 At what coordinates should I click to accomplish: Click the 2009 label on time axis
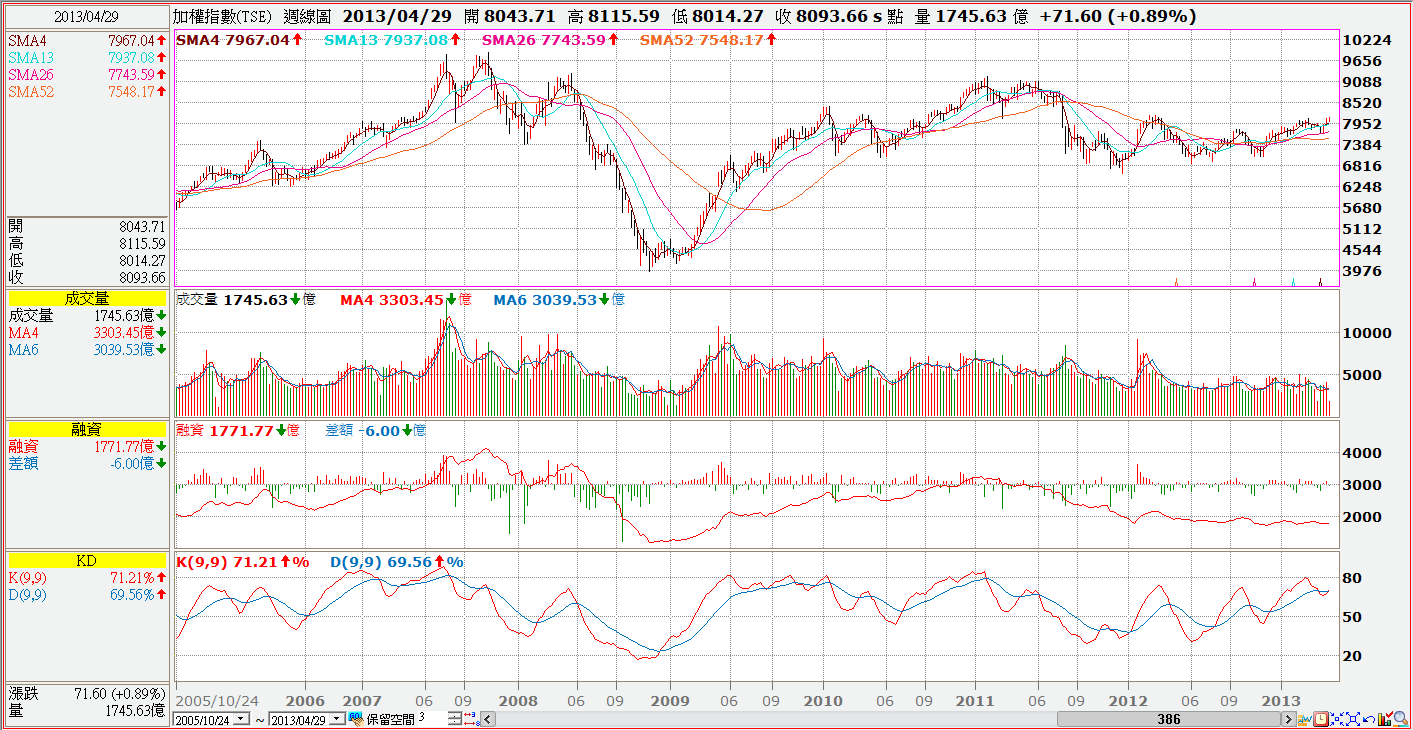669,700
